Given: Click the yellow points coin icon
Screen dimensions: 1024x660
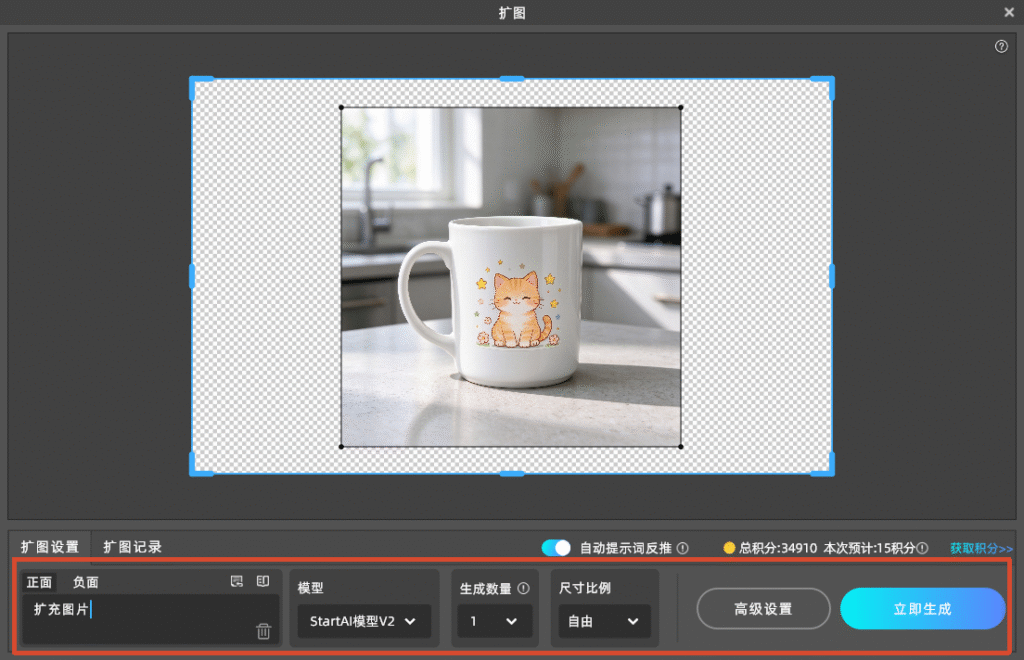Looking at the screenshot, I should (729, 548).
